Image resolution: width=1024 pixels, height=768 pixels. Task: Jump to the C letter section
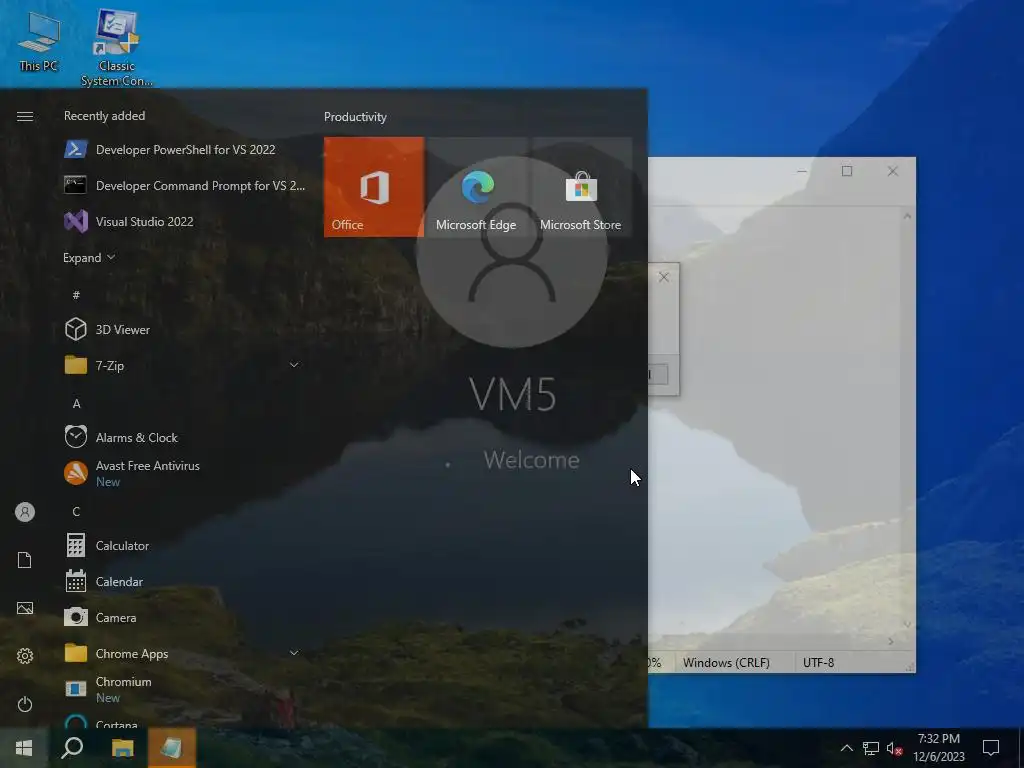[x=76, y=511]
